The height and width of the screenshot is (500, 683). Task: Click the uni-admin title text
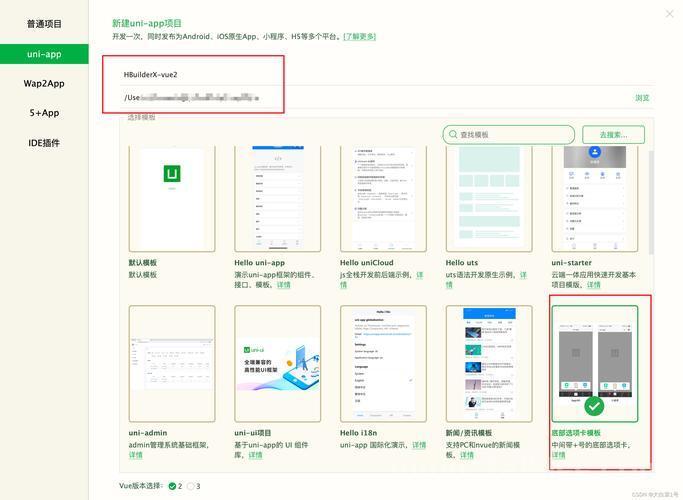148,432
